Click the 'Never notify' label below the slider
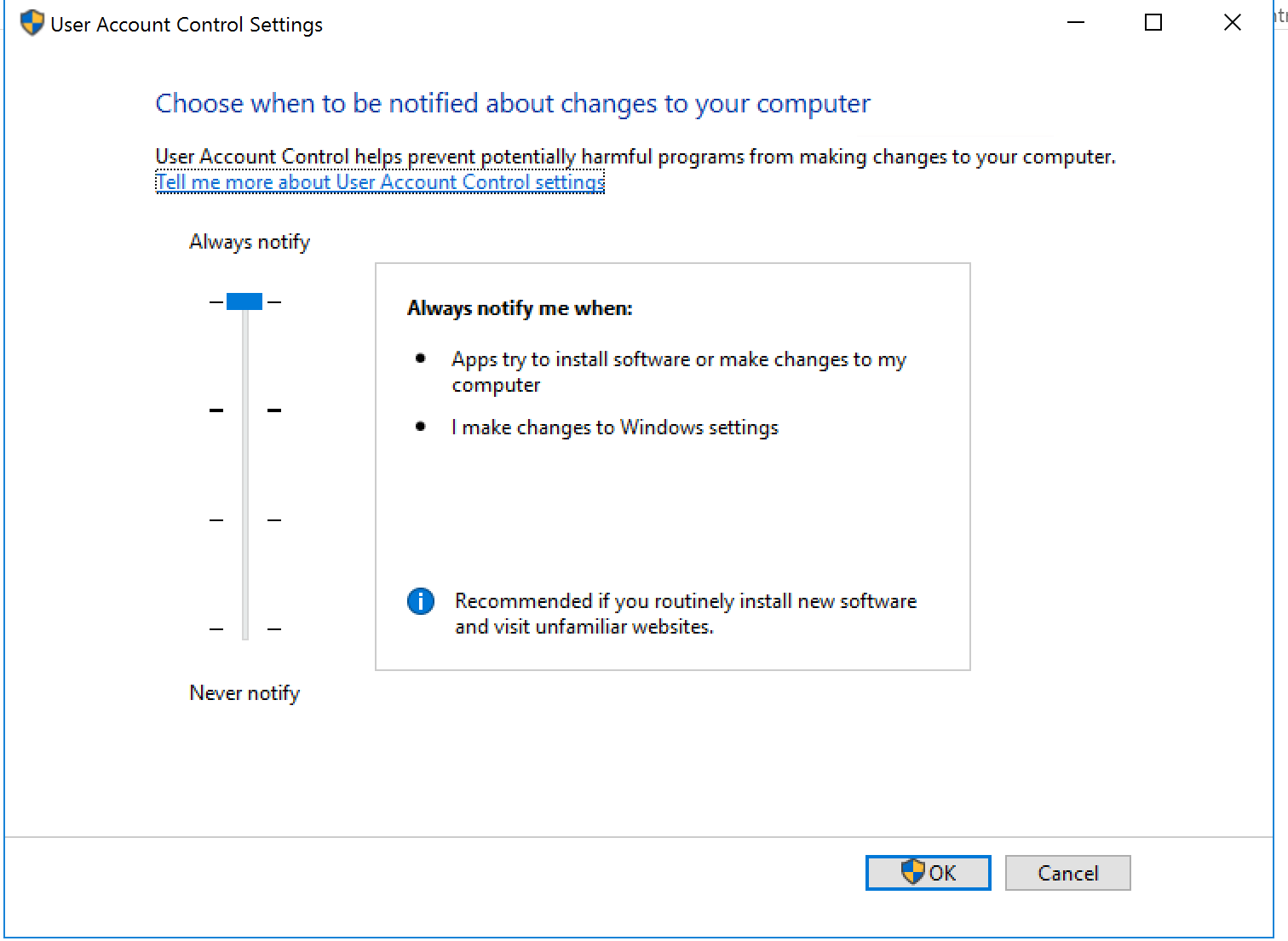Screen dimensions: 1288x941 click(x=244, y=692)
